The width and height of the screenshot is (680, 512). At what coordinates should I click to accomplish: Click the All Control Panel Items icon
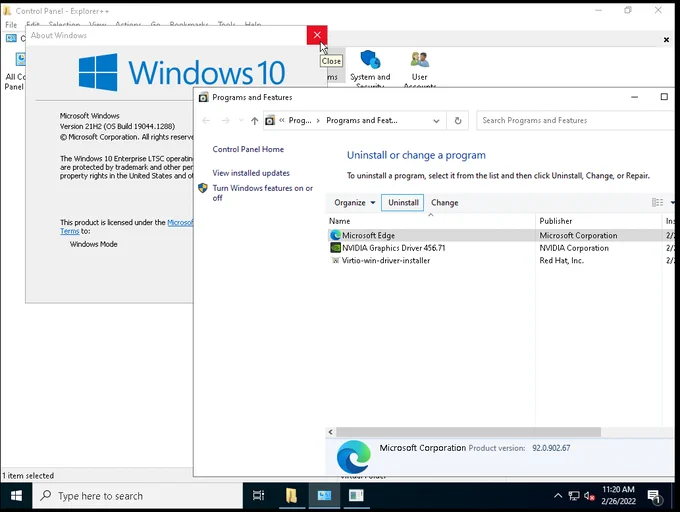click(x=20, y=59)
